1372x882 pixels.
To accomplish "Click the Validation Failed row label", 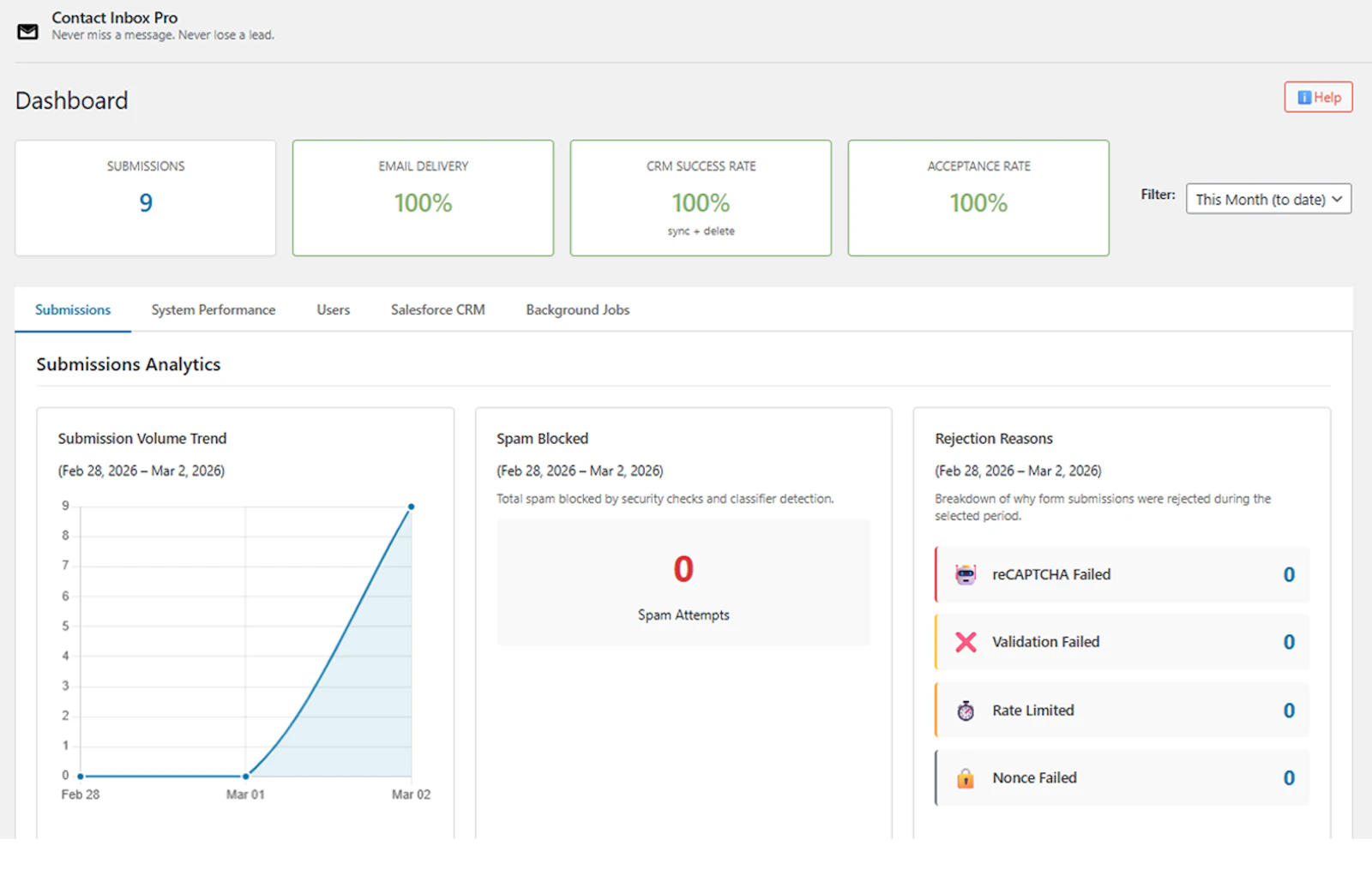I will pyautogui.click(x=1046, y=642).
